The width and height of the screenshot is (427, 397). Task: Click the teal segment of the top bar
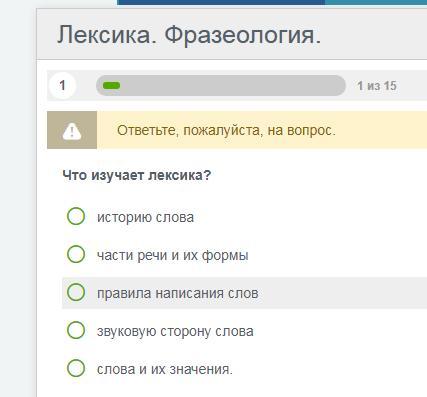pyautogui.click(x=376, y=2)
